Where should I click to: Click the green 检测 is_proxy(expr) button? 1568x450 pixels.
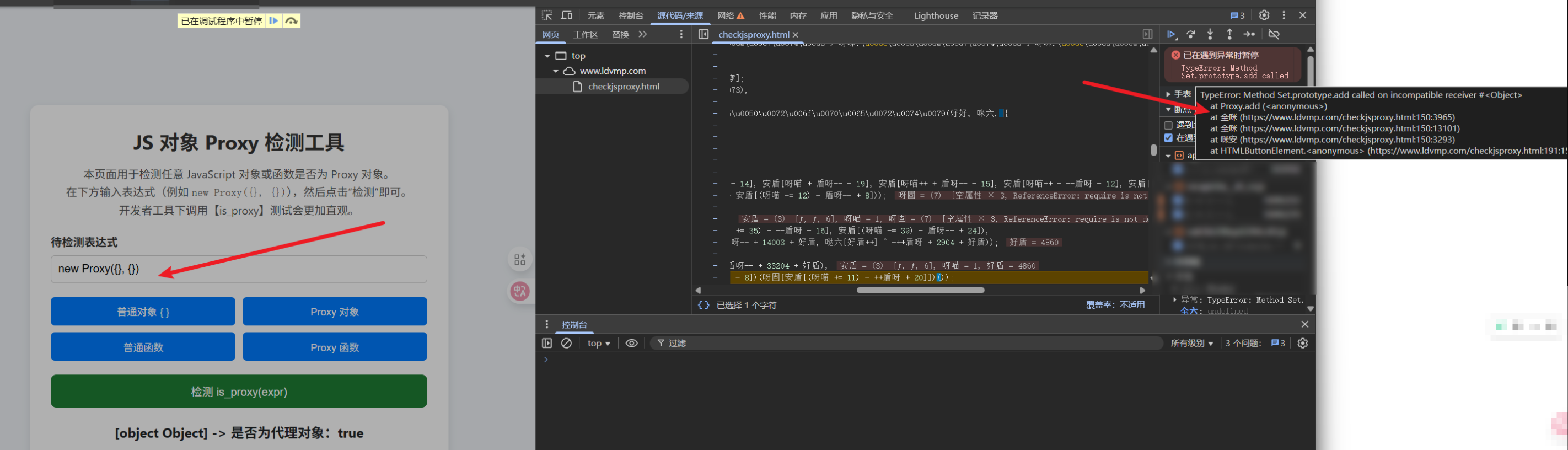coord(239,392)
